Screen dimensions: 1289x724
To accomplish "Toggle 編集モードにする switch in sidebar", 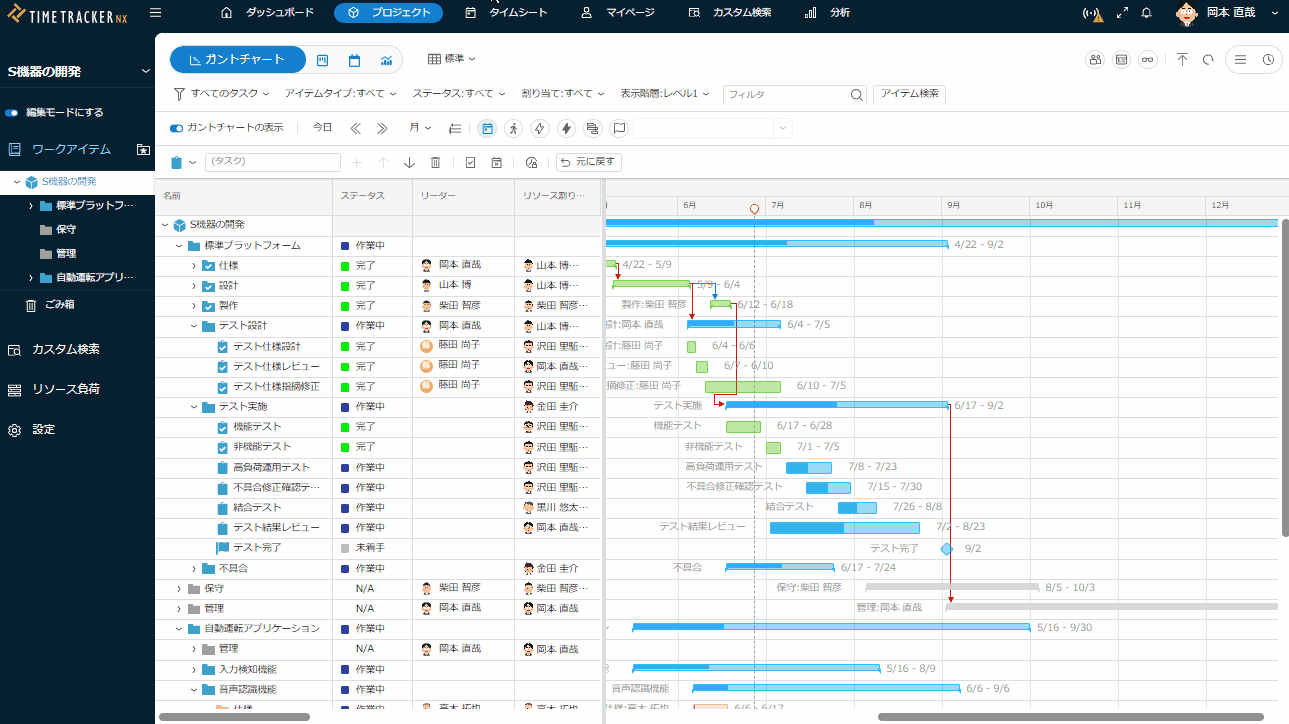I will (13, 113).
